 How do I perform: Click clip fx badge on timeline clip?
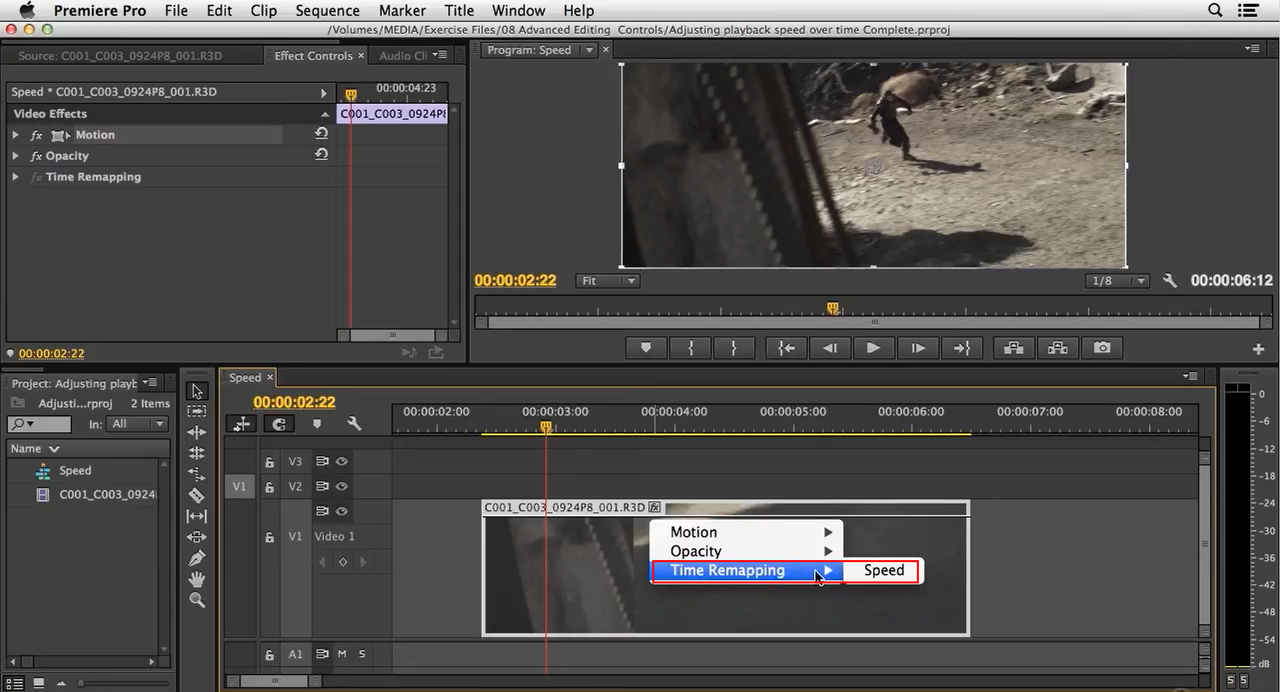click(x=655, y=507)
